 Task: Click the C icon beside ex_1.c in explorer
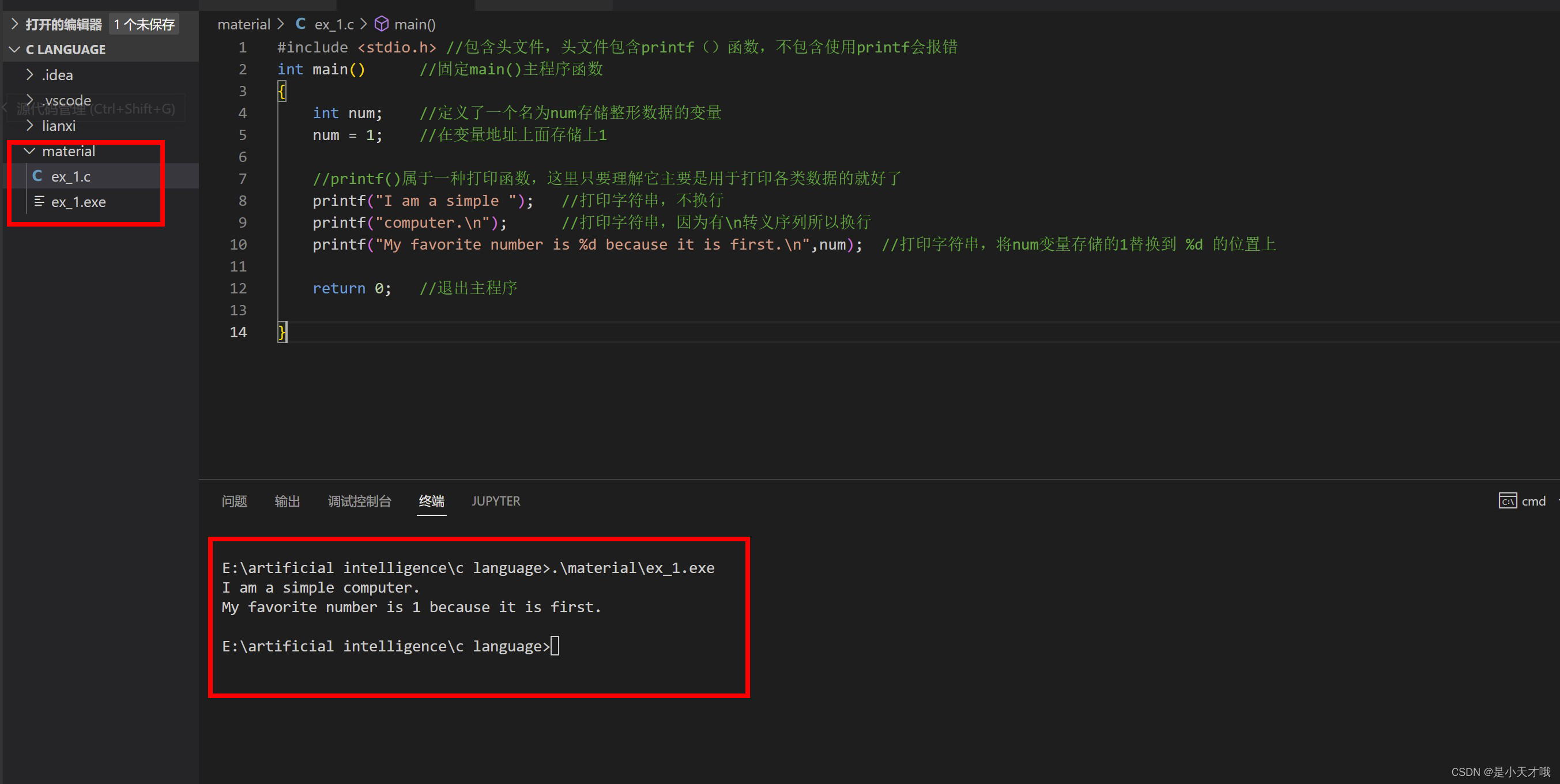coord(37,176)
